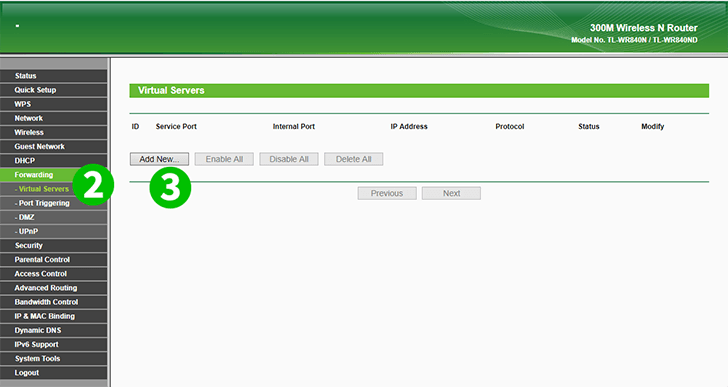Open the UPnP submenu item
728x387 pixels.
54,232
